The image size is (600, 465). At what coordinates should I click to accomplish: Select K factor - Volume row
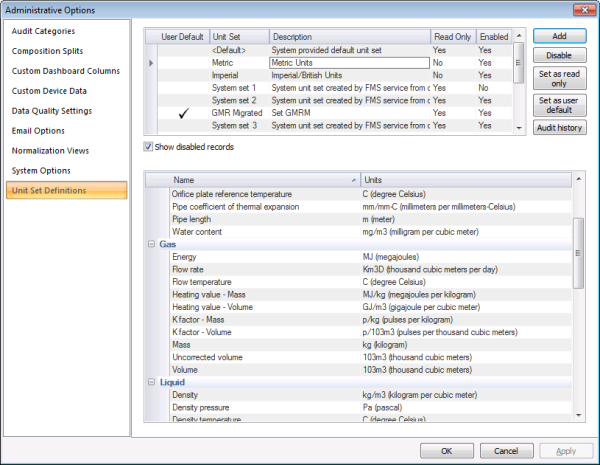pos(370,332)
